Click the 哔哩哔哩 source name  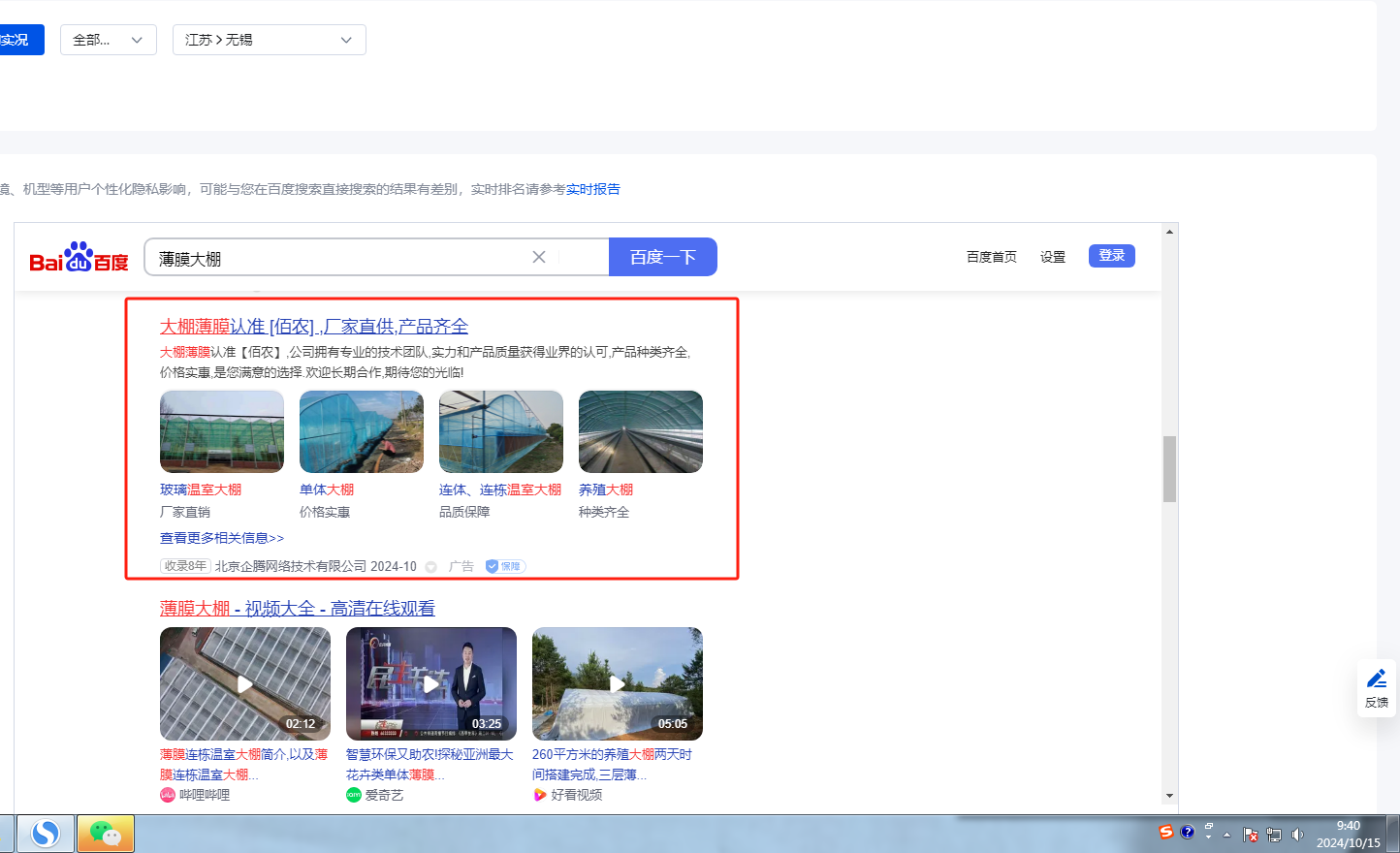205,795
